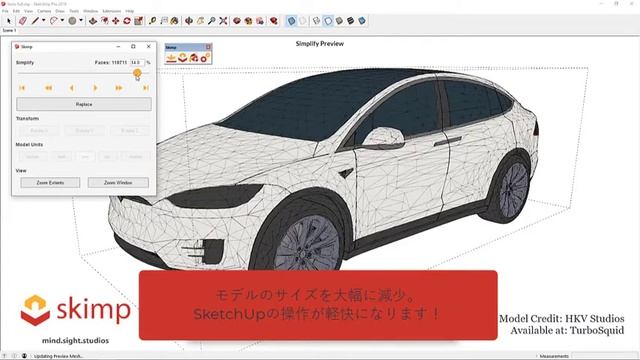The image size is (640, 360).
Task: Close the floating Skimp toolbar
Action: (208, 47)
